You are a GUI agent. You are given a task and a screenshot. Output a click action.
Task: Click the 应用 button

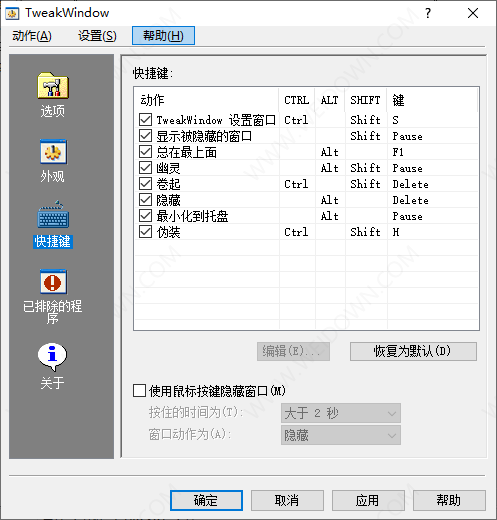pos(368,500)
